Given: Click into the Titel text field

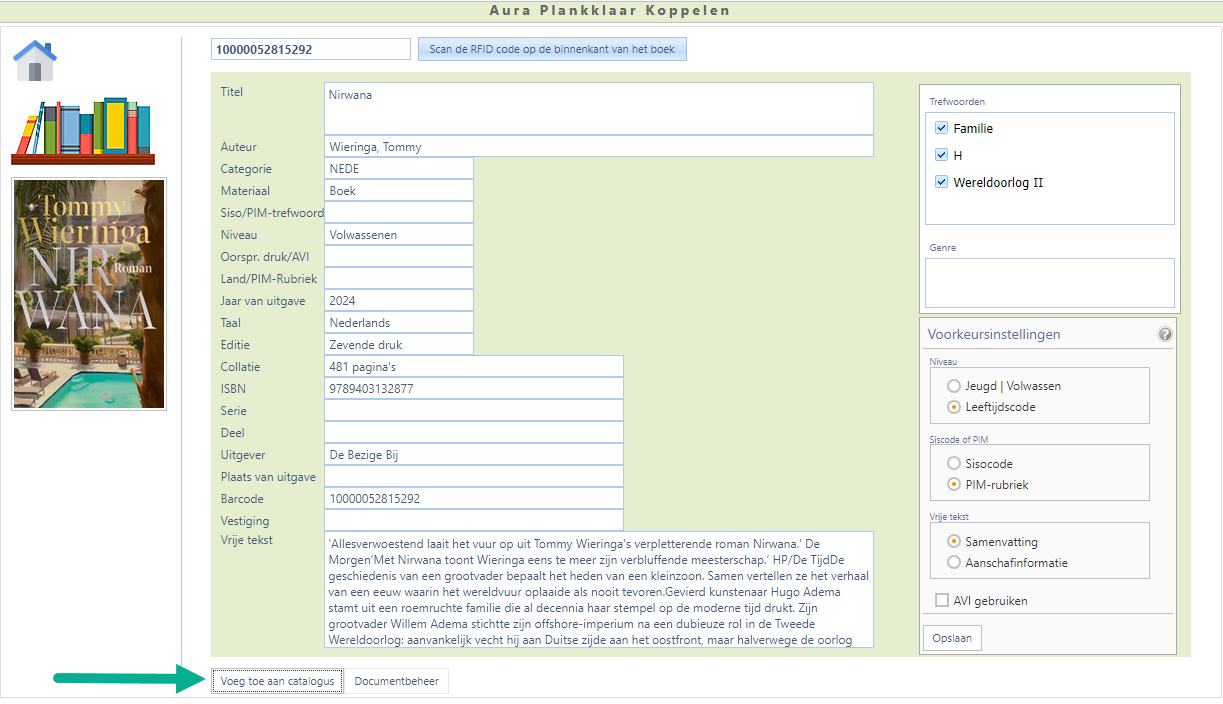Looking at the screenshot, I should (598, 108).
